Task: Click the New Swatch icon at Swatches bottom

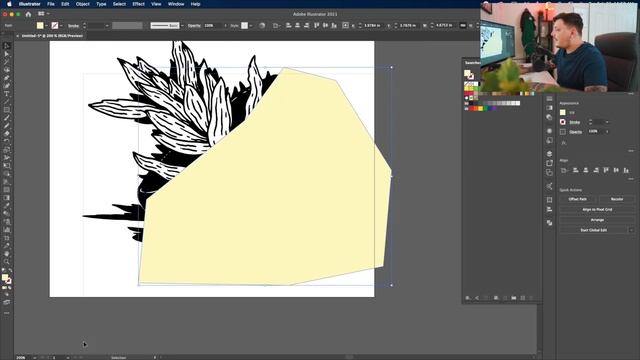Action: (522, 298)
